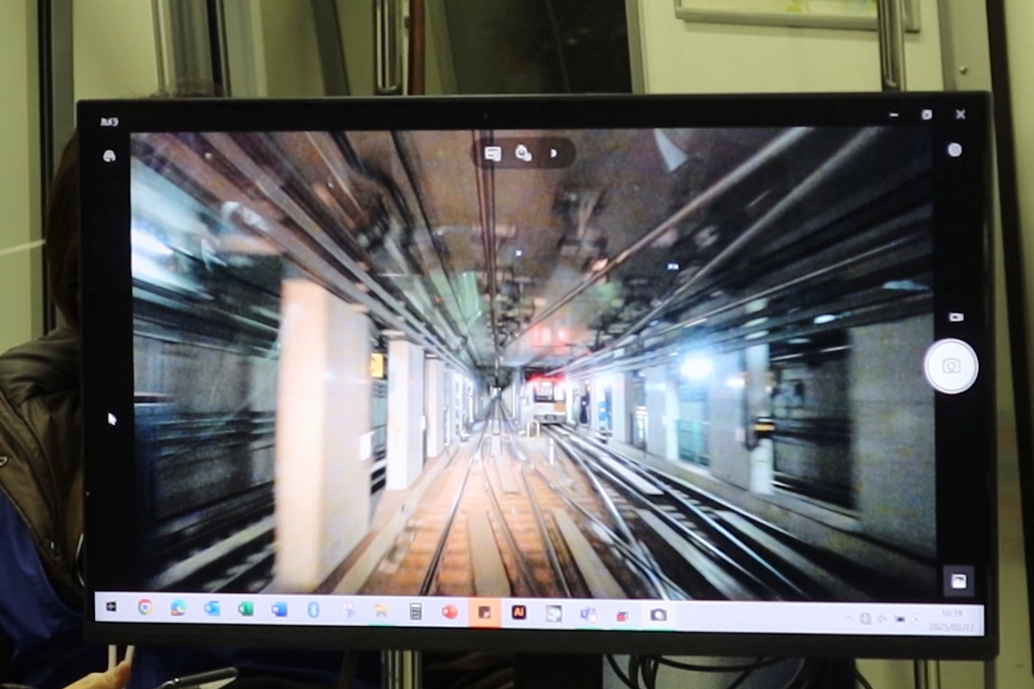The height and width of the screenshot is (689, 1034).
Task: Open Word from the taskbar
Action: click(x=279, y=609)
